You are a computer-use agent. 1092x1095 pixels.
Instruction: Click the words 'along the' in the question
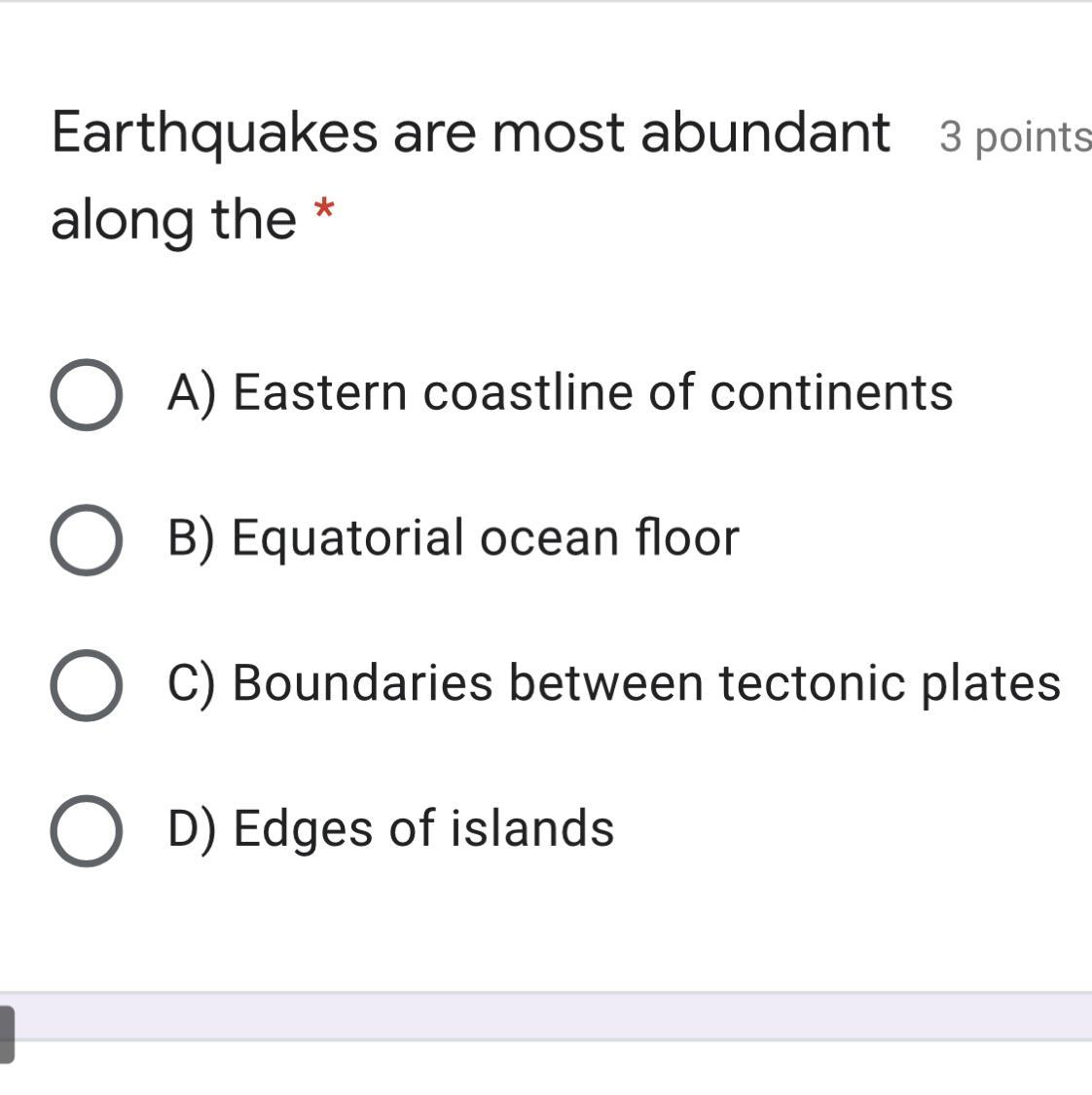coord(173,218)
